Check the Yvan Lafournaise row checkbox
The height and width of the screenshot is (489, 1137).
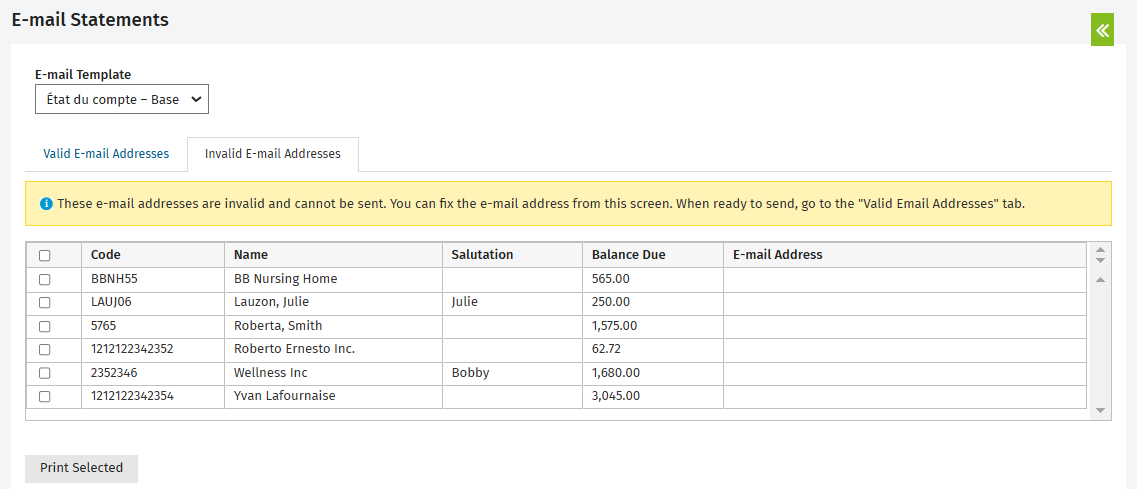(x=45, y=397)
